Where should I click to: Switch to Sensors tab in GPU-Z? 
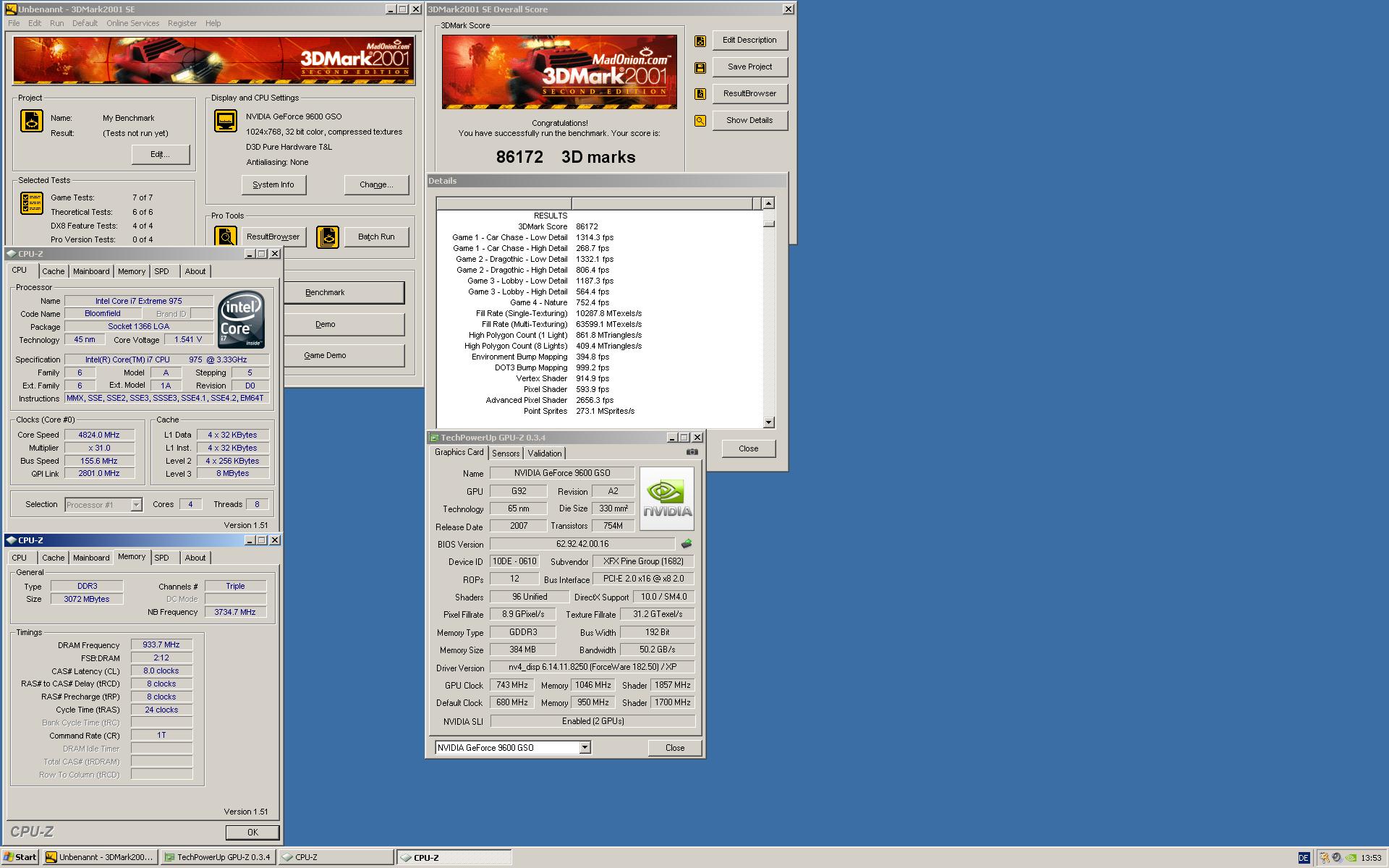coord(506,454)
